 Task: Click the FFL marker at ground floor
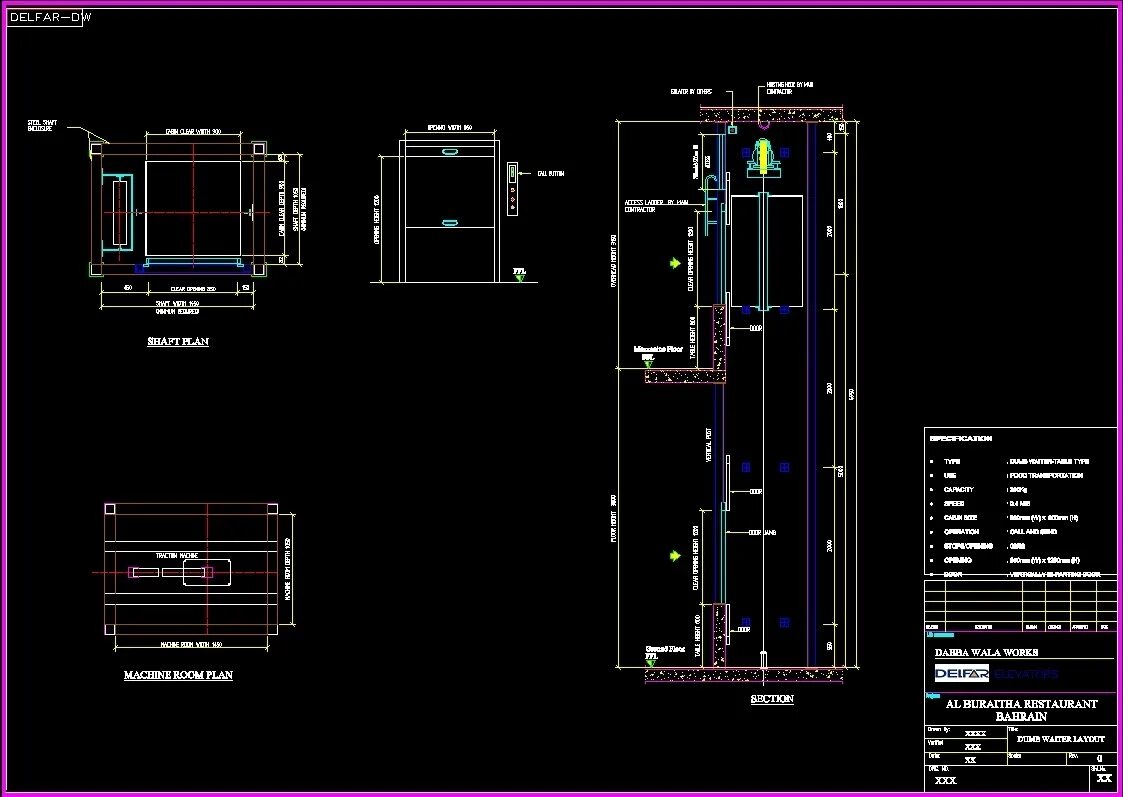(x=652, y=662)
